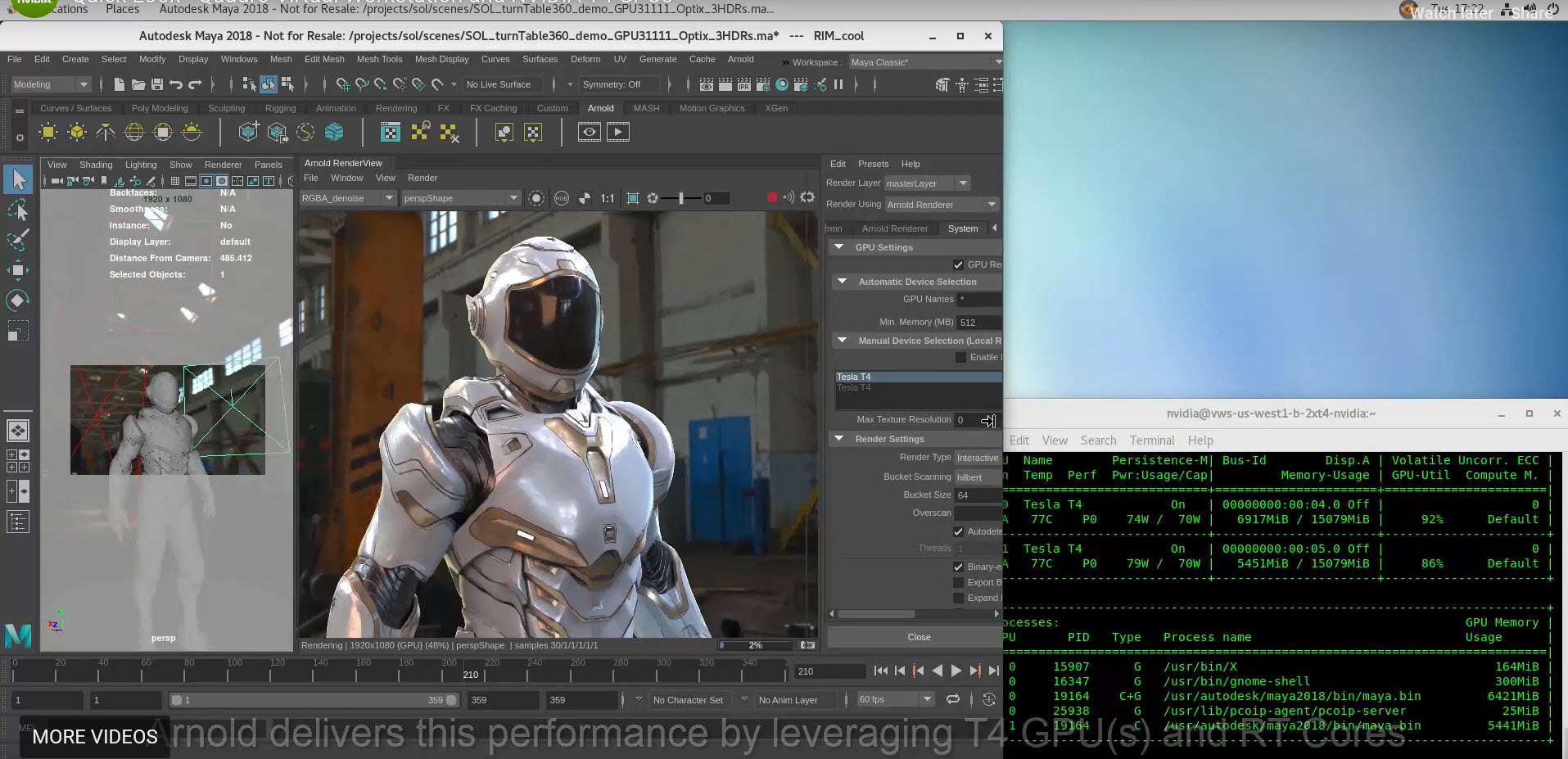This screenshot has height=759, width=1568.
Task: Switch to the Rendering shelf tab
Action: pyautogui.click(x=395, y=107)
